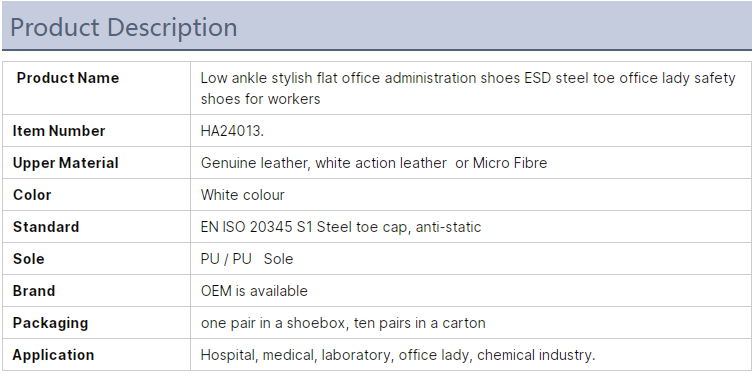This screenshot has width=756, height=374.
Task: Click the product name text about office safety shoes
Action: pos(468,88)
